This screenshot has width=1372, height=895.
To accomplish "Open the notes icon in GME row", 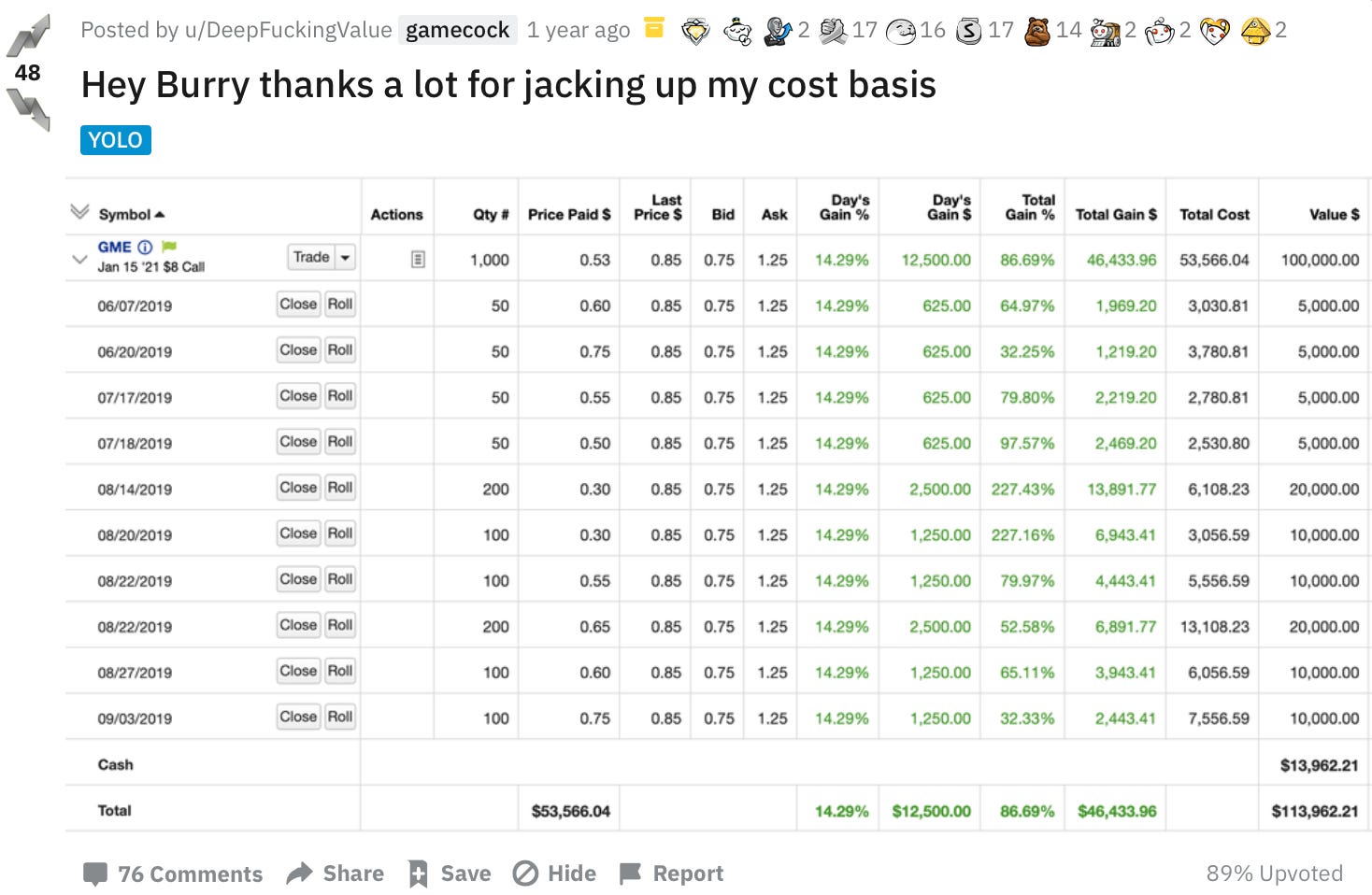I will tap(418, 259).
